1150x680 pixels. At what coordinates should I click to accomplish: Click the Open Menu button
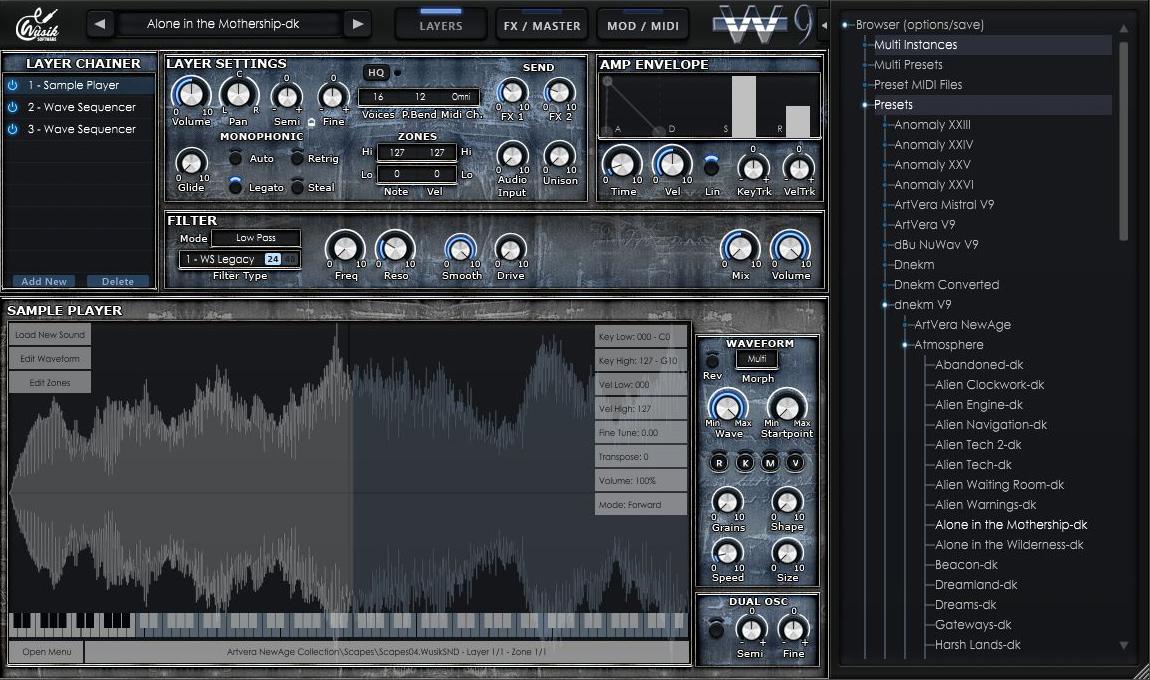click(x=47, y=651)
